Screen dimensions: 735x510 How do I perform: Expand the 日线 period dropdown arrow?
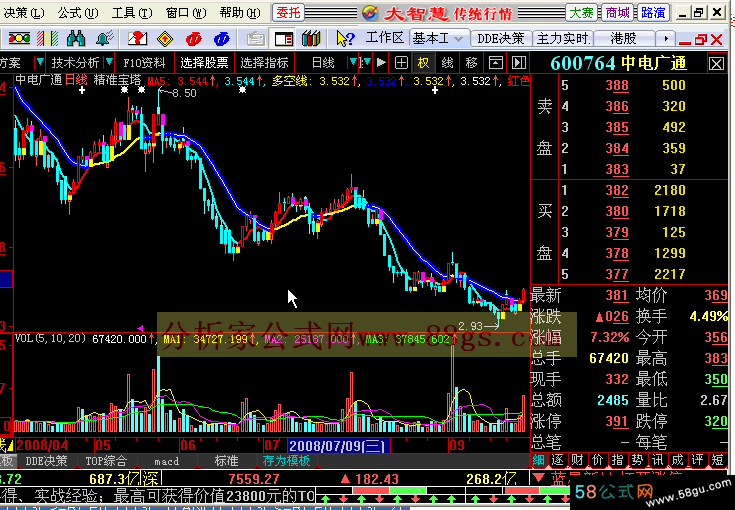[x=352, y=62]
